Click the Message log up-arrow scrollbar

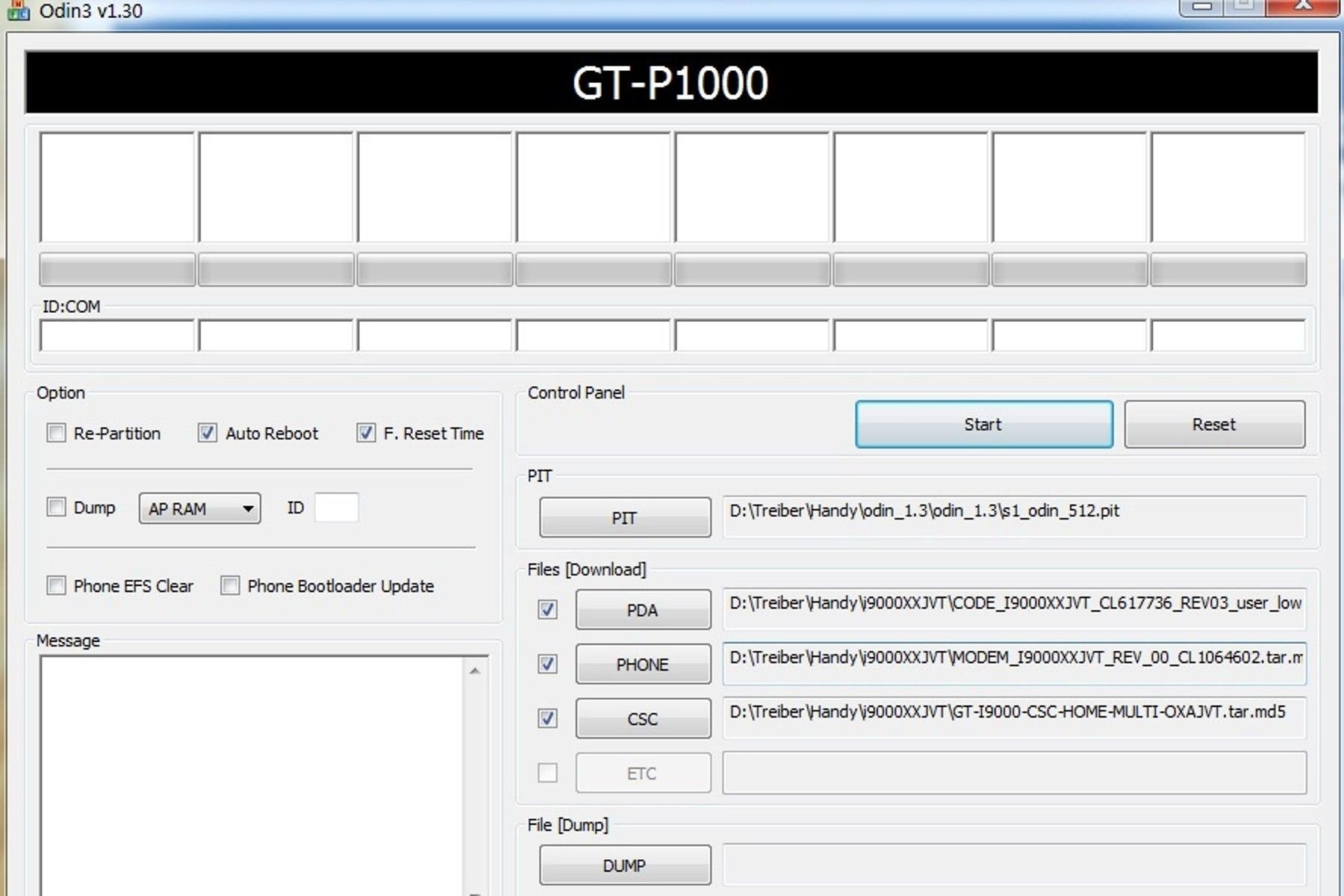[x=475, y=671]
